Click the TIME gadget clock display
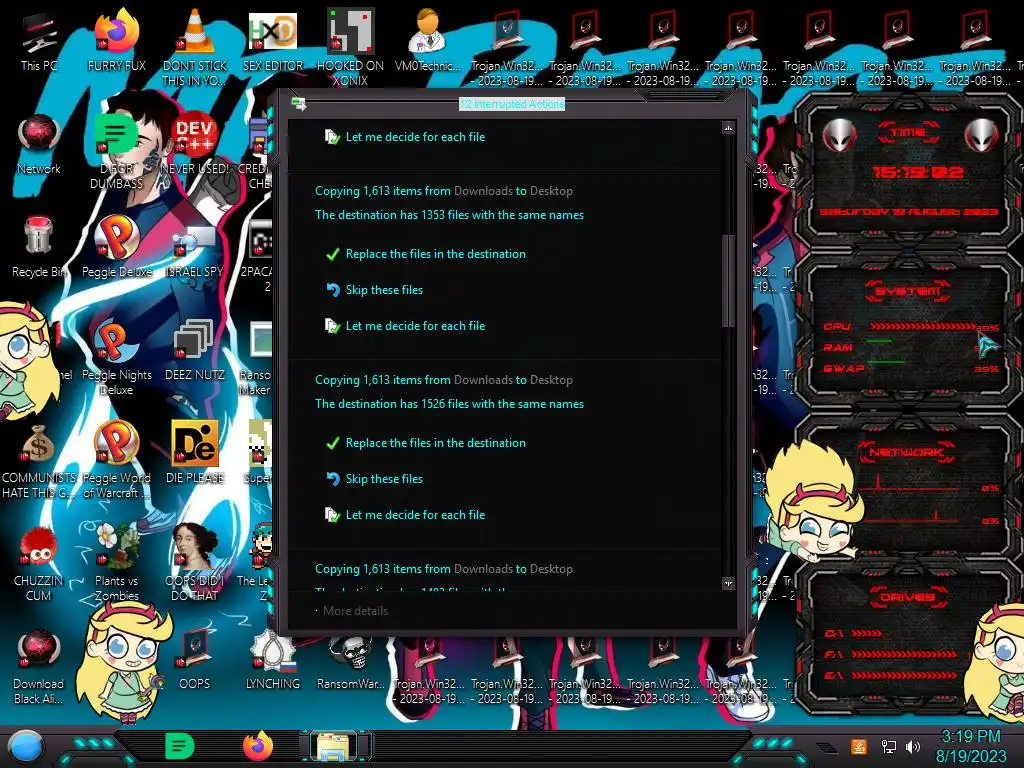 pyautogui.click(x=918, y=172)
